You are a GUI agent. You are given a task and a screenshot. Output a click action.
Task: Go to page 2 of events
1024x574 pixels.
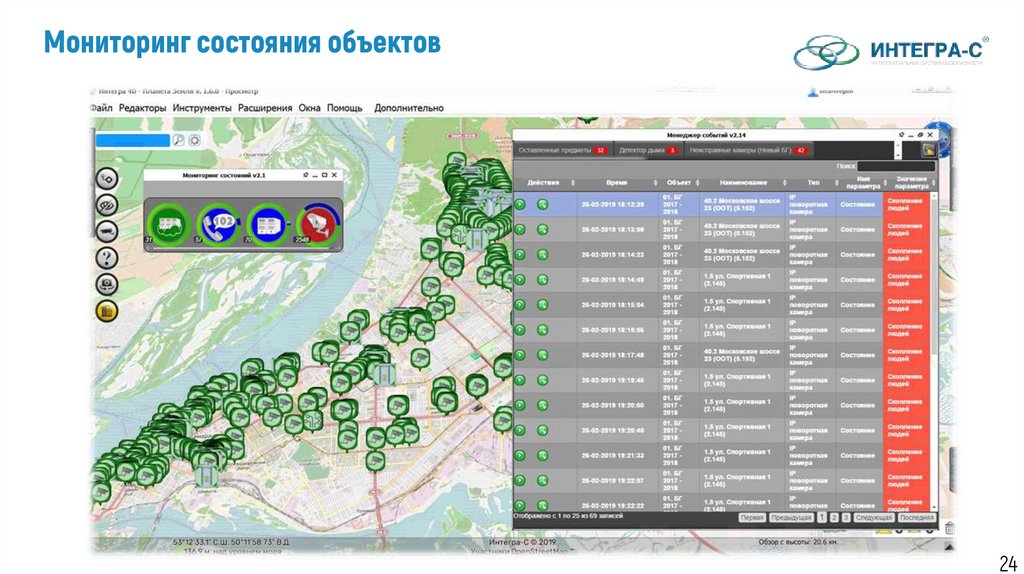pos(834,517)
